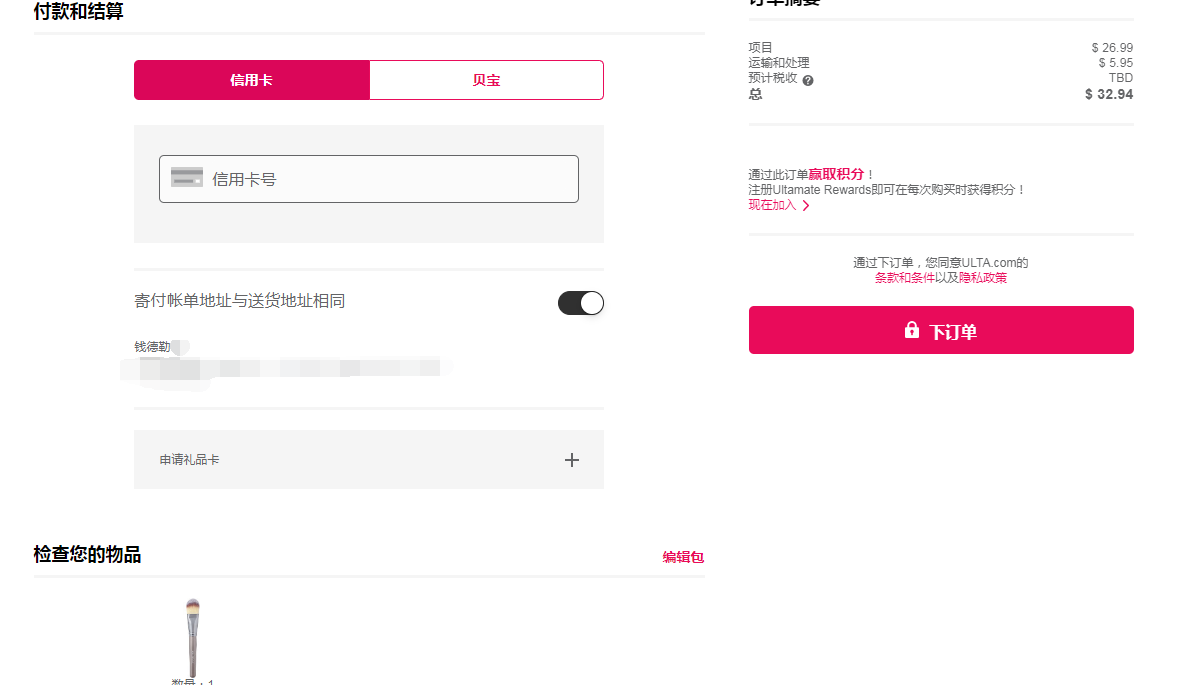Click the 信用卡号 input field

390,179
